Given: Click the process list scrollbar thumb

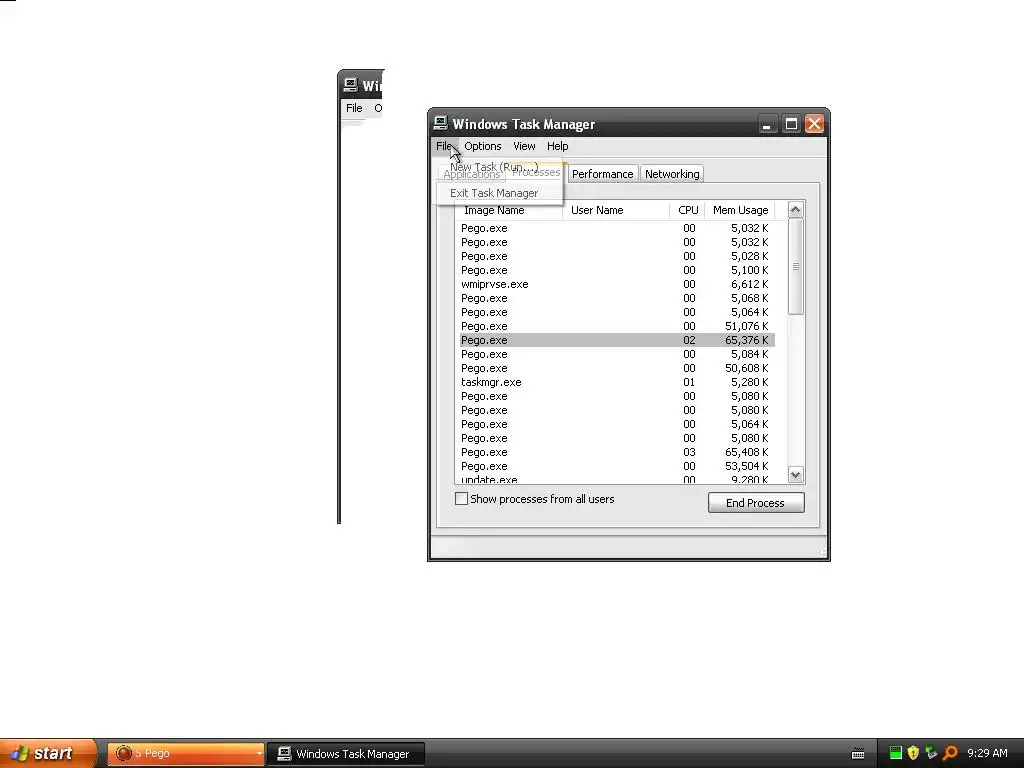Looking at the screenshot, I should tap(795, 266).
